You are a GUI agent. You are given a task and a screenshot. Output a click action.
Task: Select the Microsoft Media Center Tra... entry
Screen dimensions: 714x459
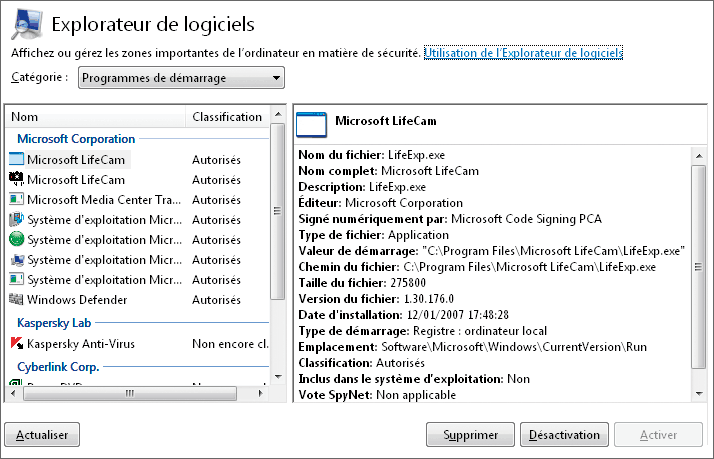point(104,199)
